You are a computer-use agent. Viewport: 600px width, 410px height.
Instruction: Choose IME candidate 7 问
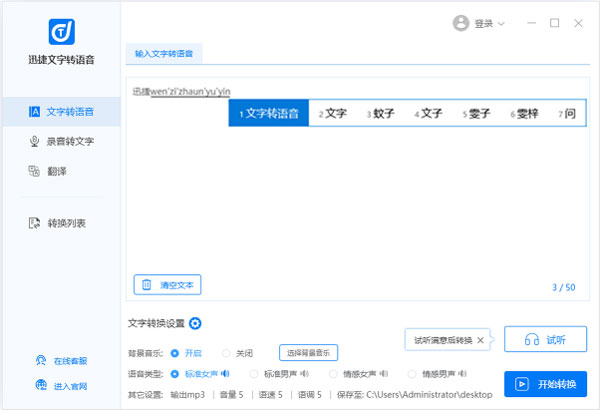(567, 113)
